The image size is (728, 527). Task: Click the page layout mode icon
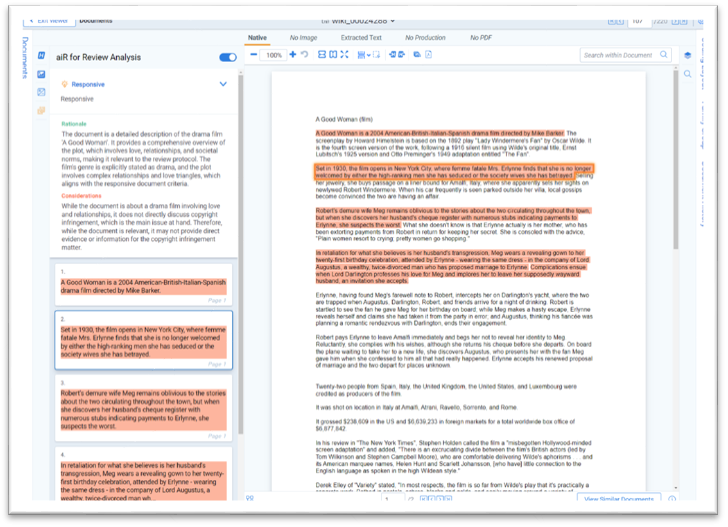tap(361, 55)
